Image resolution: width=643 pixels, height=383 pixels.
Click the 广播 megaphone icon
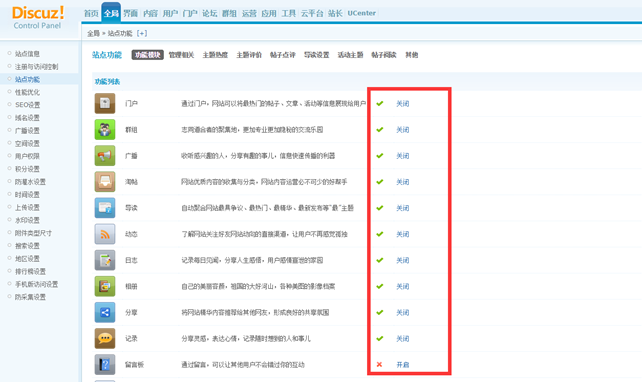pos(105,156)
